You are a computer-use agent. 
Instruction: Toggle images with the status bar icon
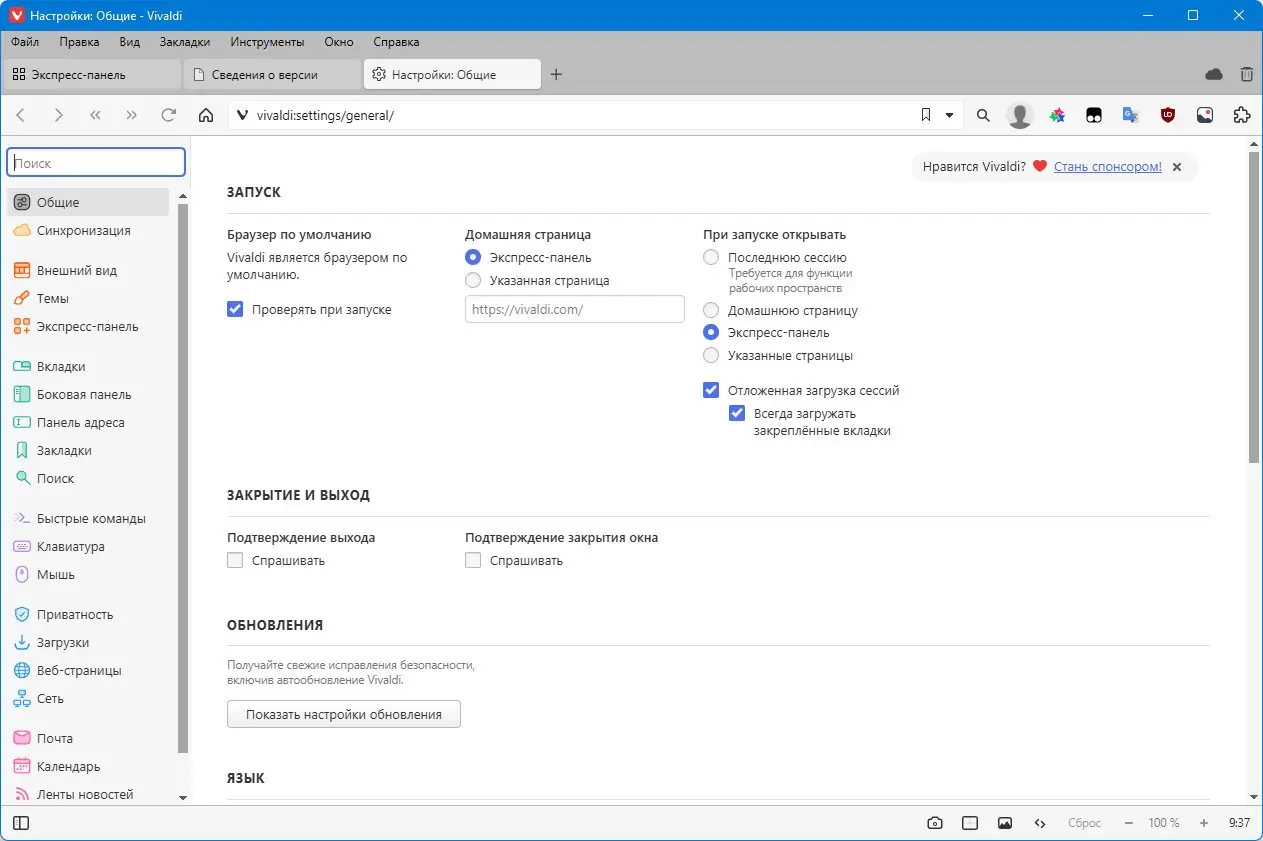coord(1005,823)
